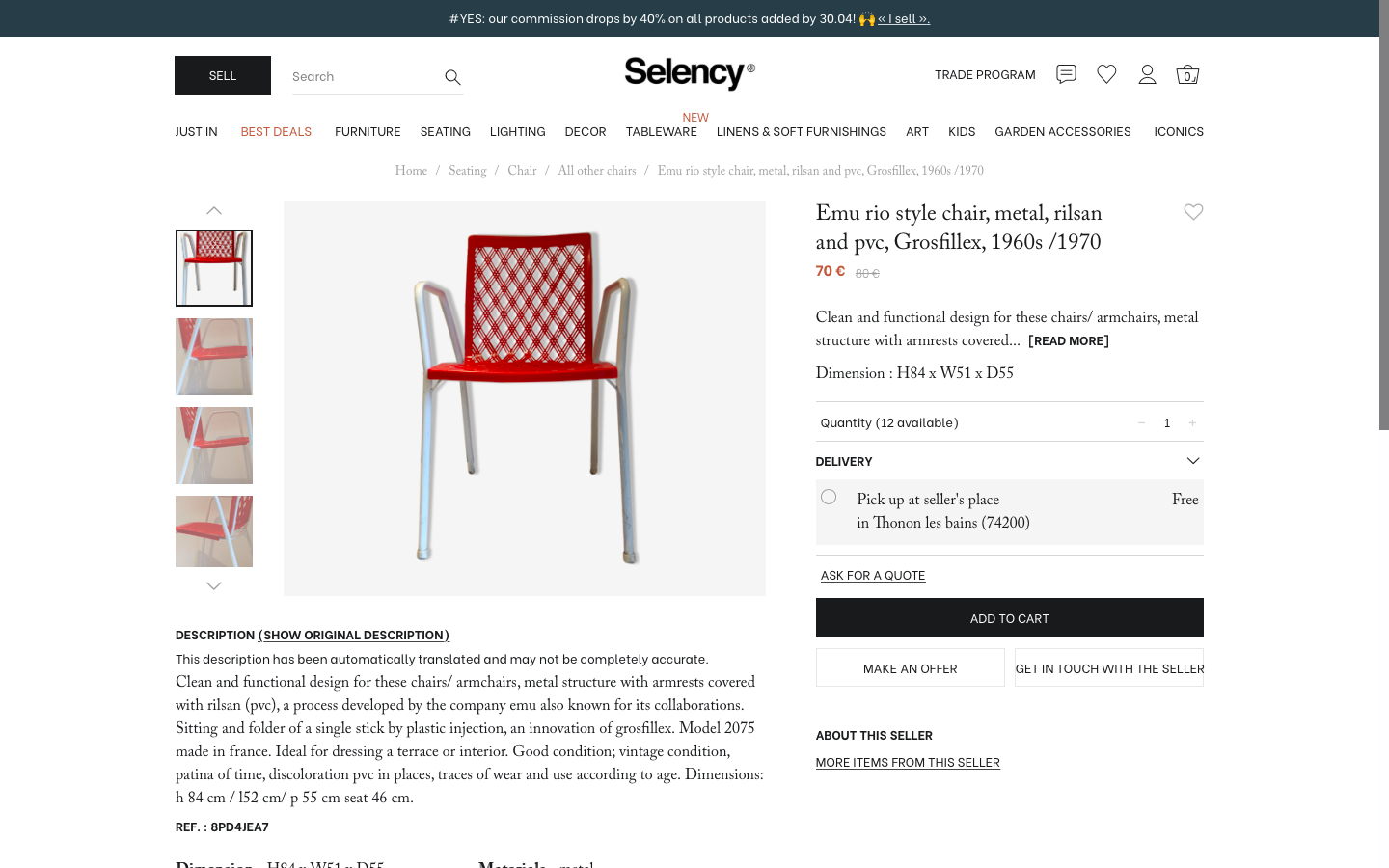Select pick up at seller's place
This screenshot has width=1389, height=868.
coord(829,497)
